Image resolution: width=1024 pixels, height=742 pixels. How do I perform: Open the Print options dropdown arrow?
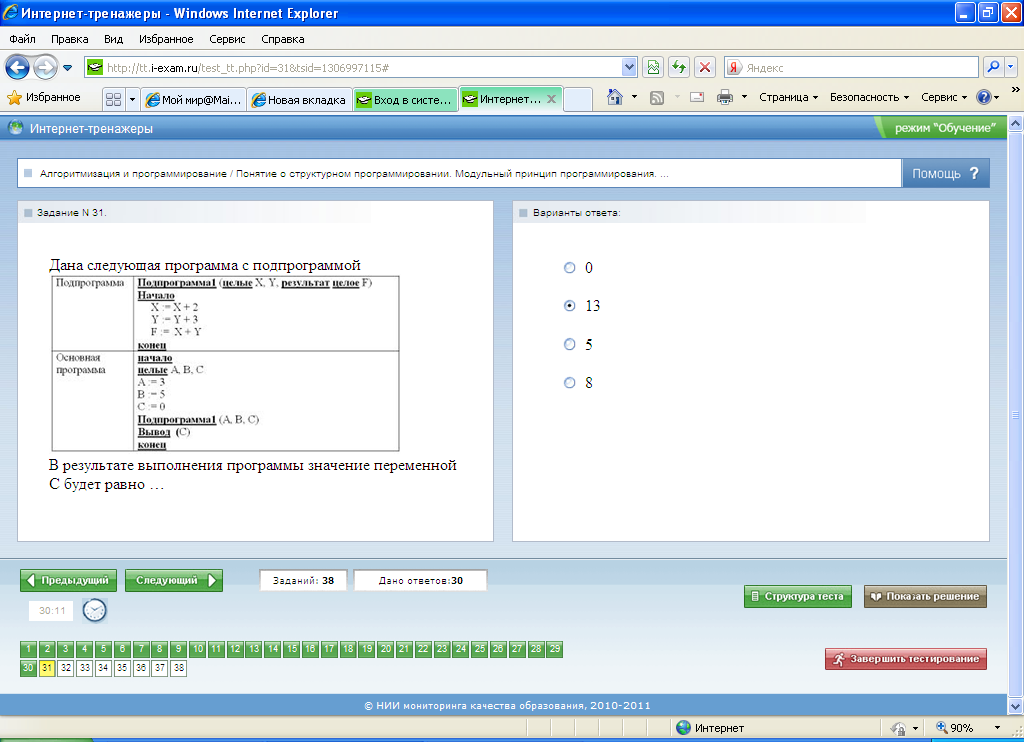744,97
